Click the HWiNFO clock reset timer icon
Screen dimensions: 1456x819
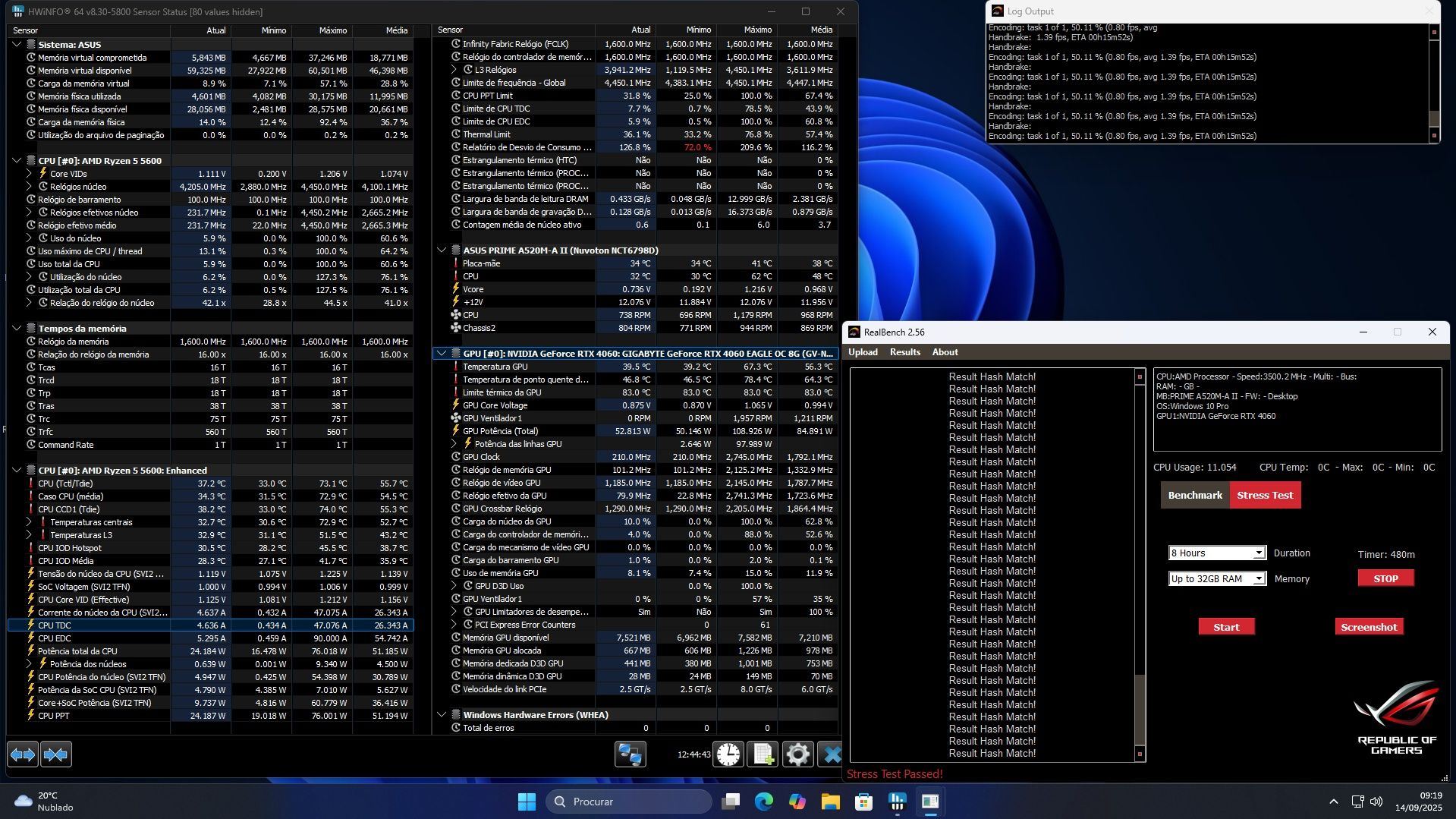click(728, 754)
